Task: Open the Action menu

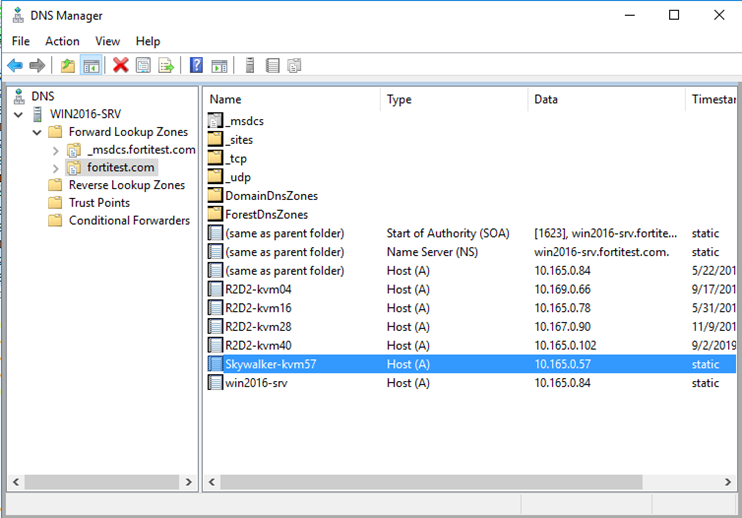Action: click(62, 41)
